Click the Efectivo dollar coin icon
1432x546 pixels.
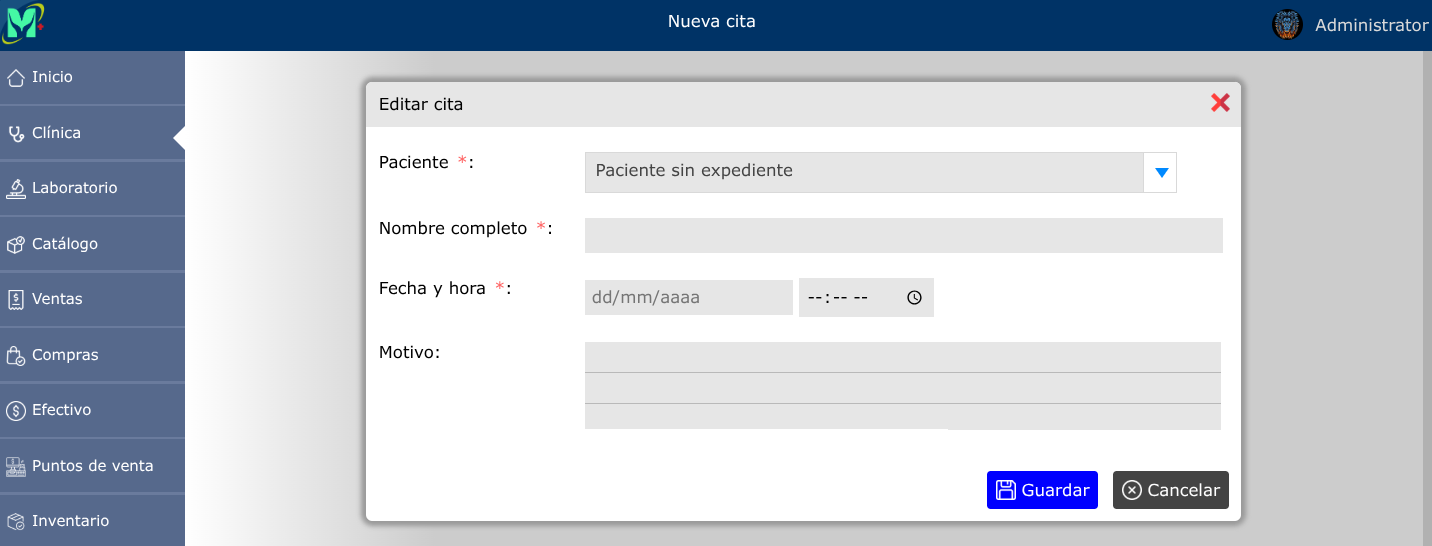[15, 411]
